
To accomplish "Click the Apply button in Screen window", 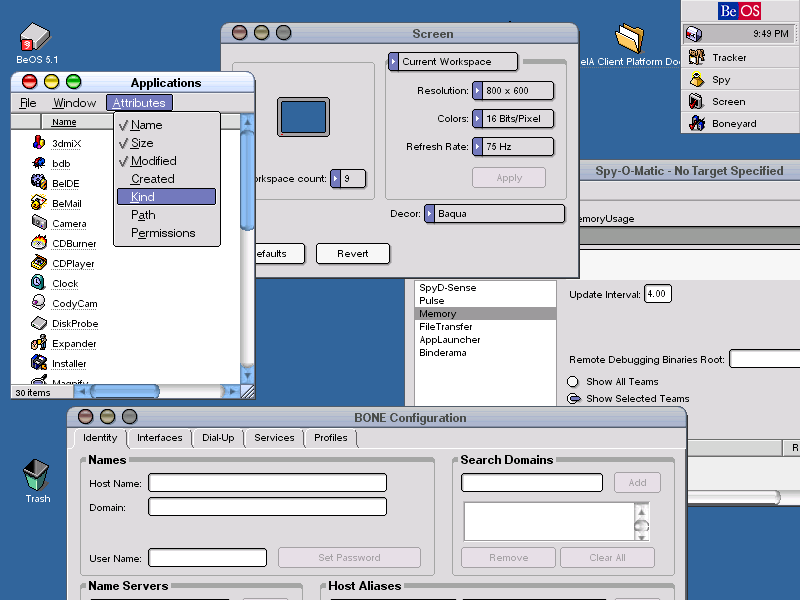I will [509, 178].
